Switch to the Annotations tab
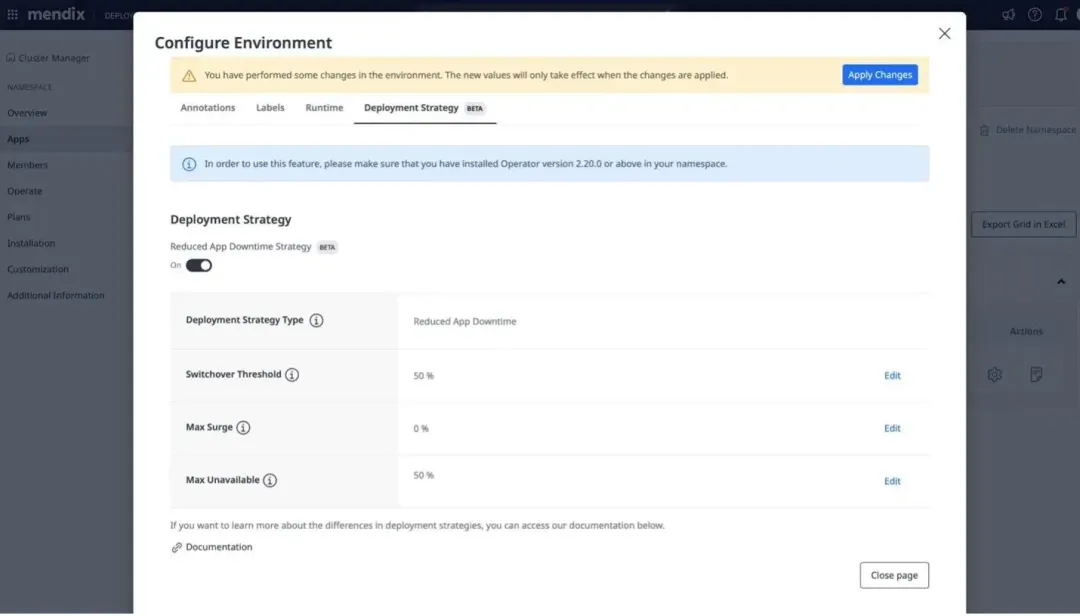This screenshot has height=616, width=1080. [208, 108]
